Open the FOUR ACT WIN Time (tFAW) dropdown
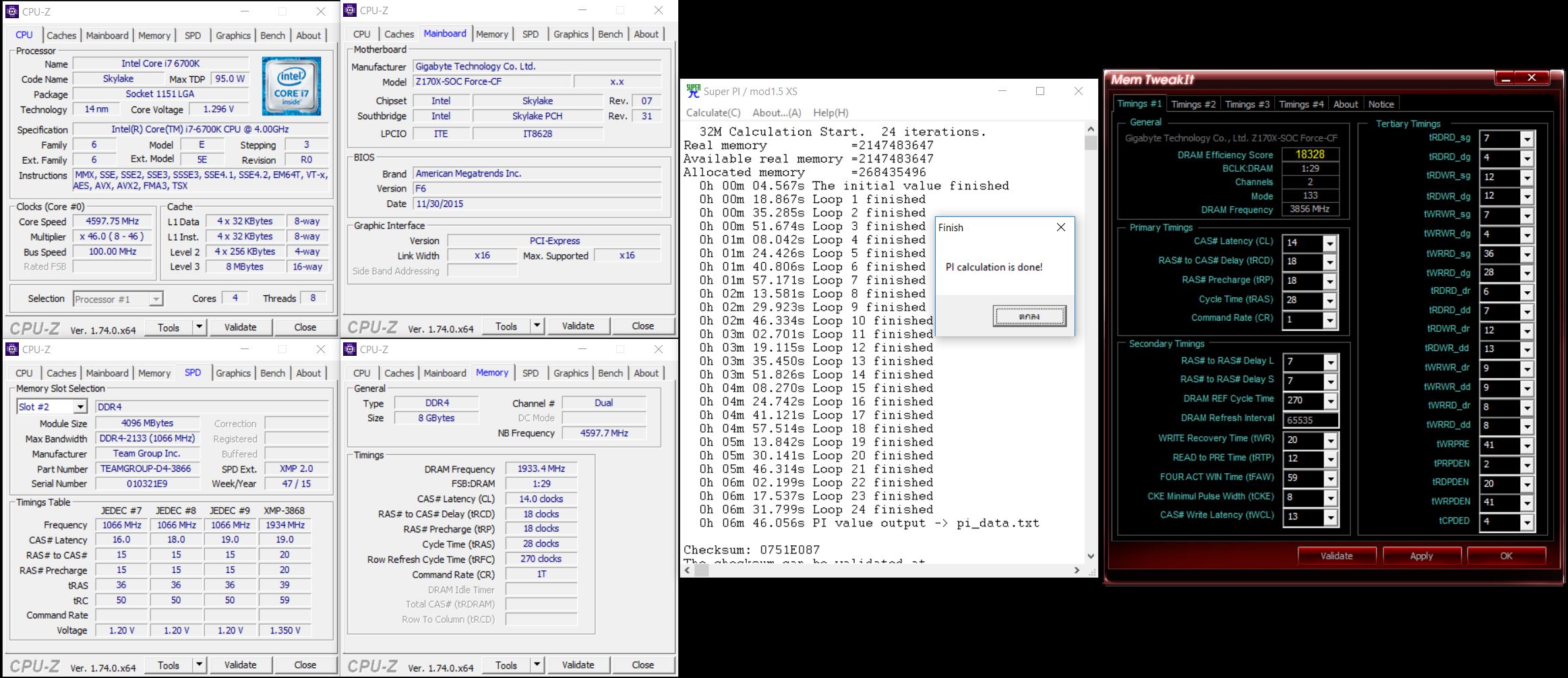 click(1329, 479)
